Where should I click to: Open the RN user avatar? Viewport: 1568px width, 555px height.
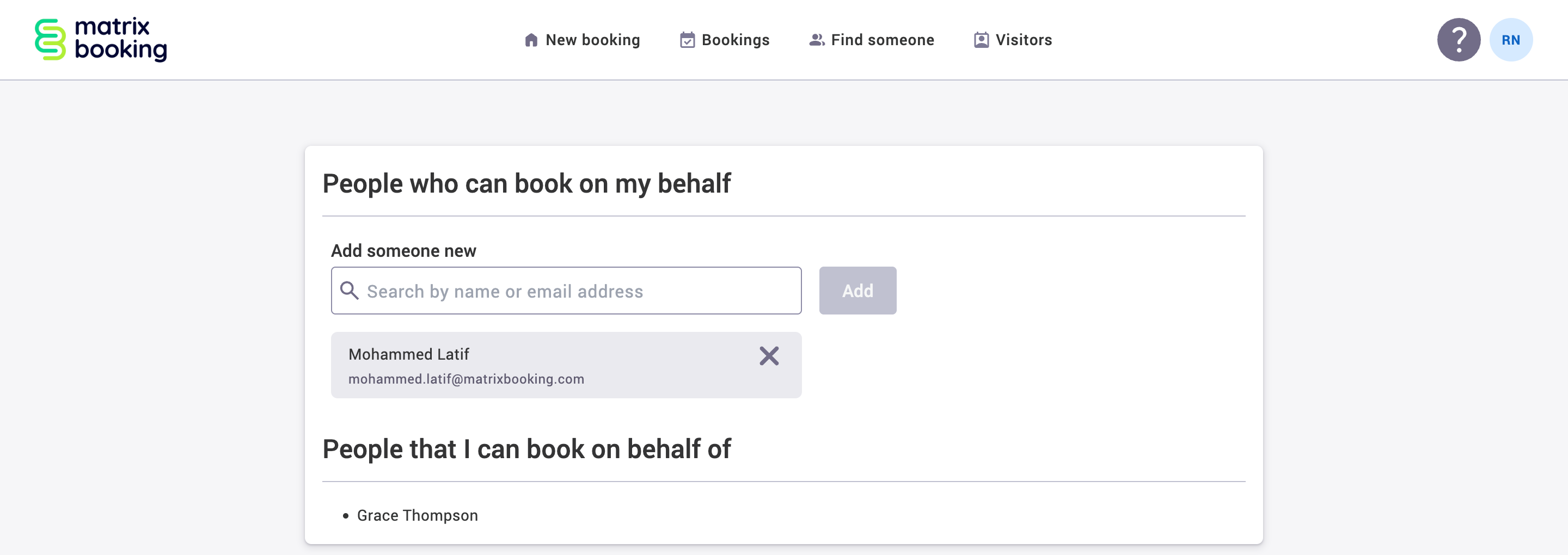[1511, 39]
